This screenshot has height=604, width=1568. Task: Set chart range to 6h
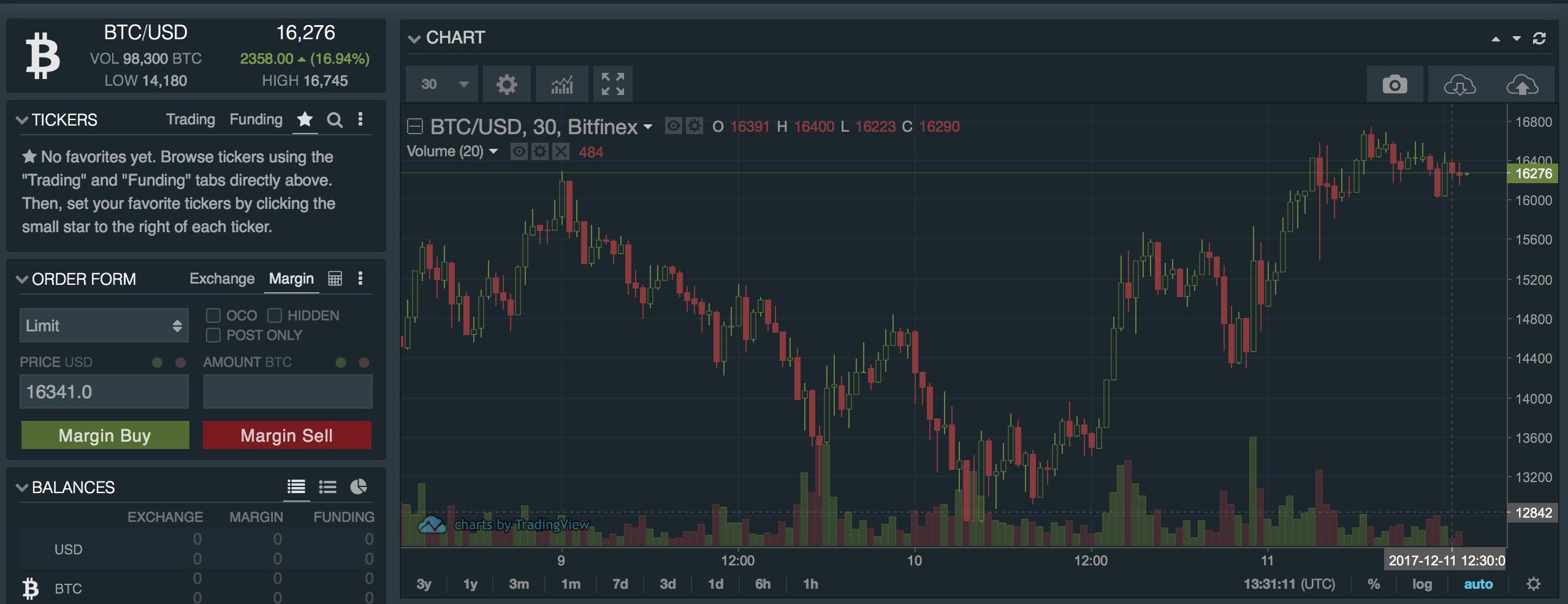763,584
